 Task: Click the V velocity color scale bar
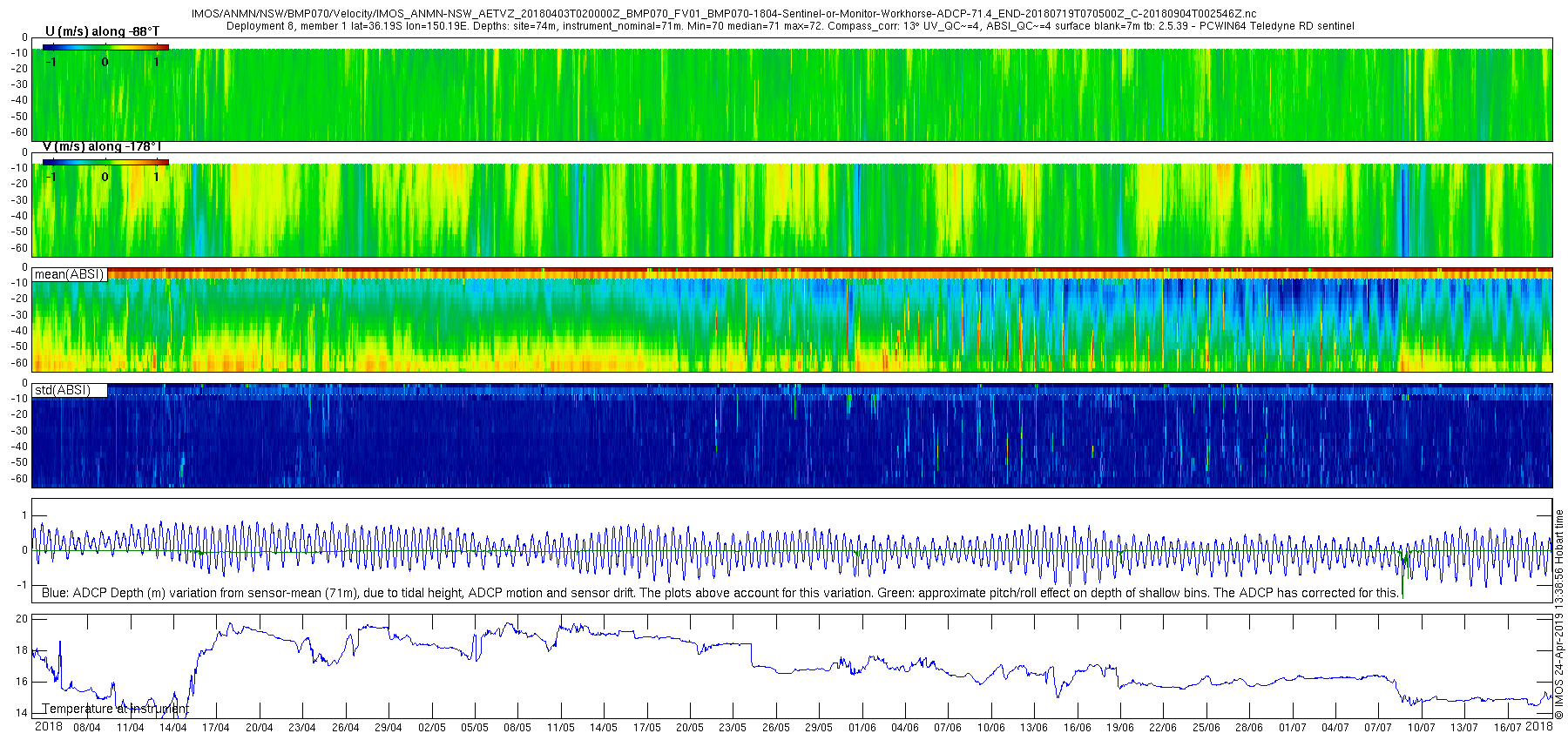pos(105,162)
